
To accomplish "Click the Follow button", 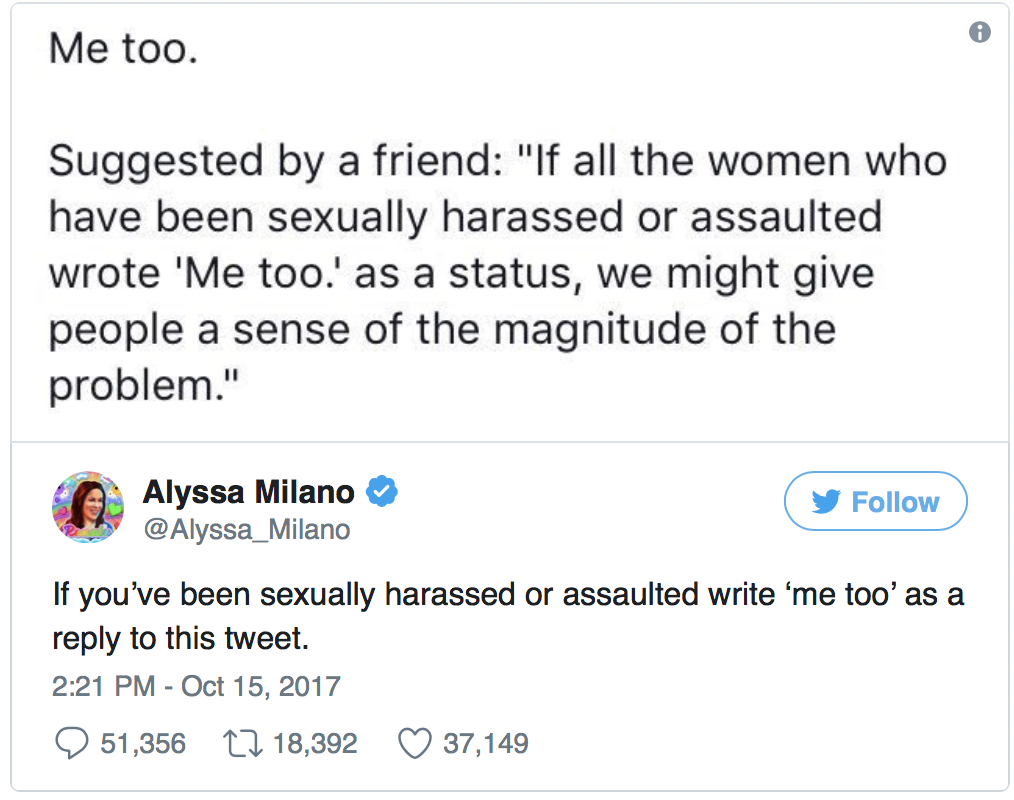I will coord(875,501).
